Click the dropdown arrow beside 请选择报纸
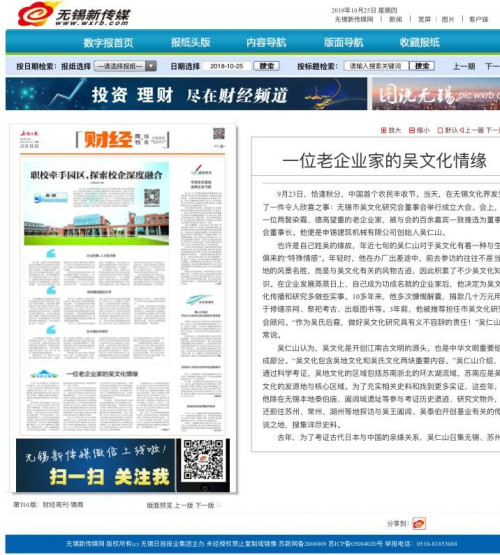This screenshot has width=500, height=555. click(x=151, y=66)
